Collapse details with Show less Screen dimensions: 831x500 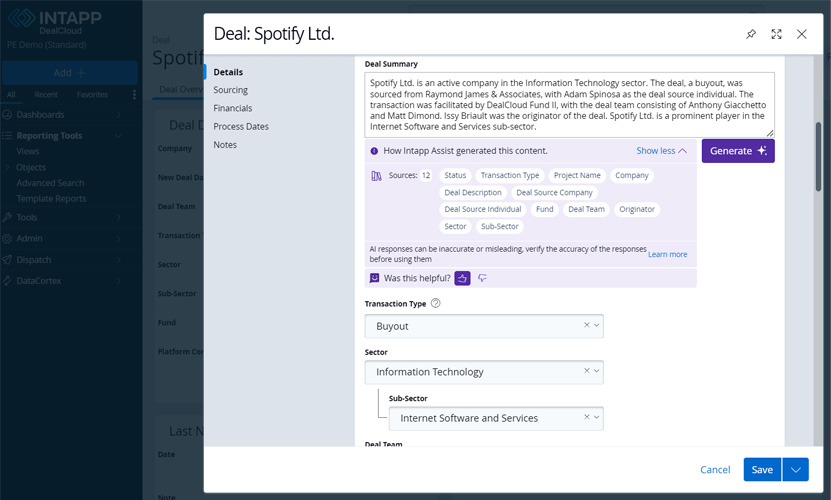click(x=661, y=151)
